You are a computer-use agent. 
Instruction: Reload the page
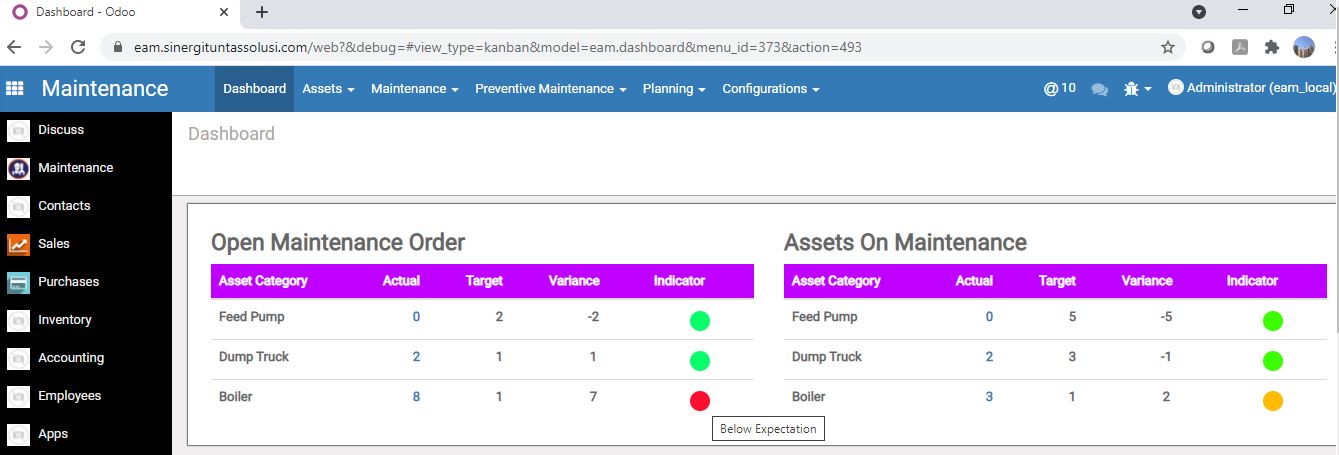(x=77, y=47)
